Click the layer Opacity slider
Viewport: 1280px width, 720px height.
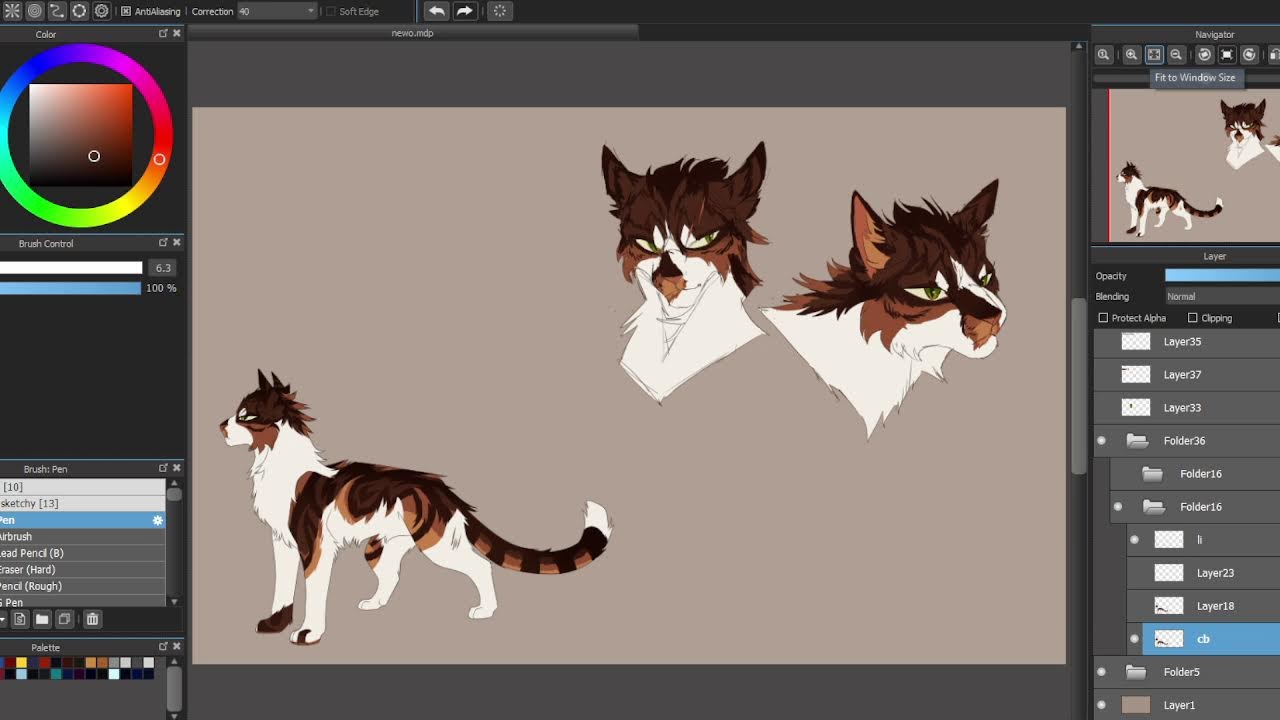point(1222,275)
